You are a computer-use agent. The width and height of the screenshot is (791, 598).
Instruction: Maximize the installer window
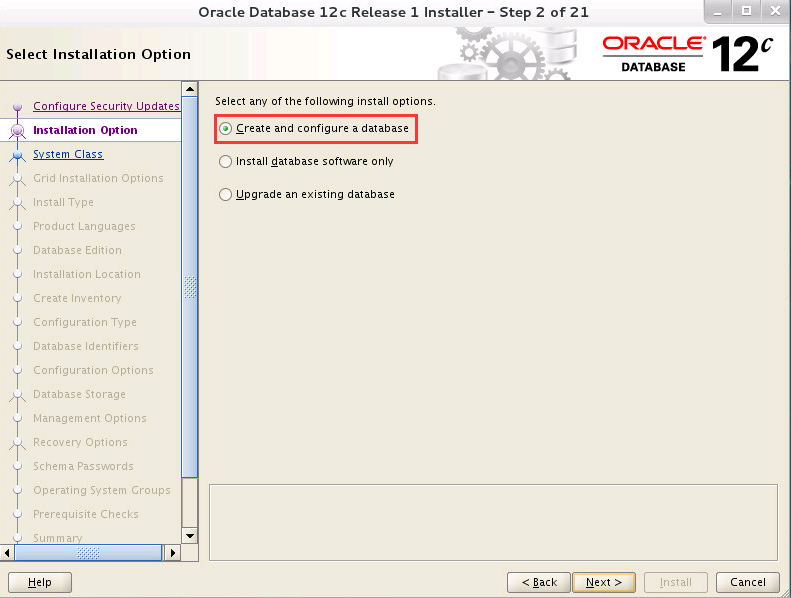(x=747, y=11)
